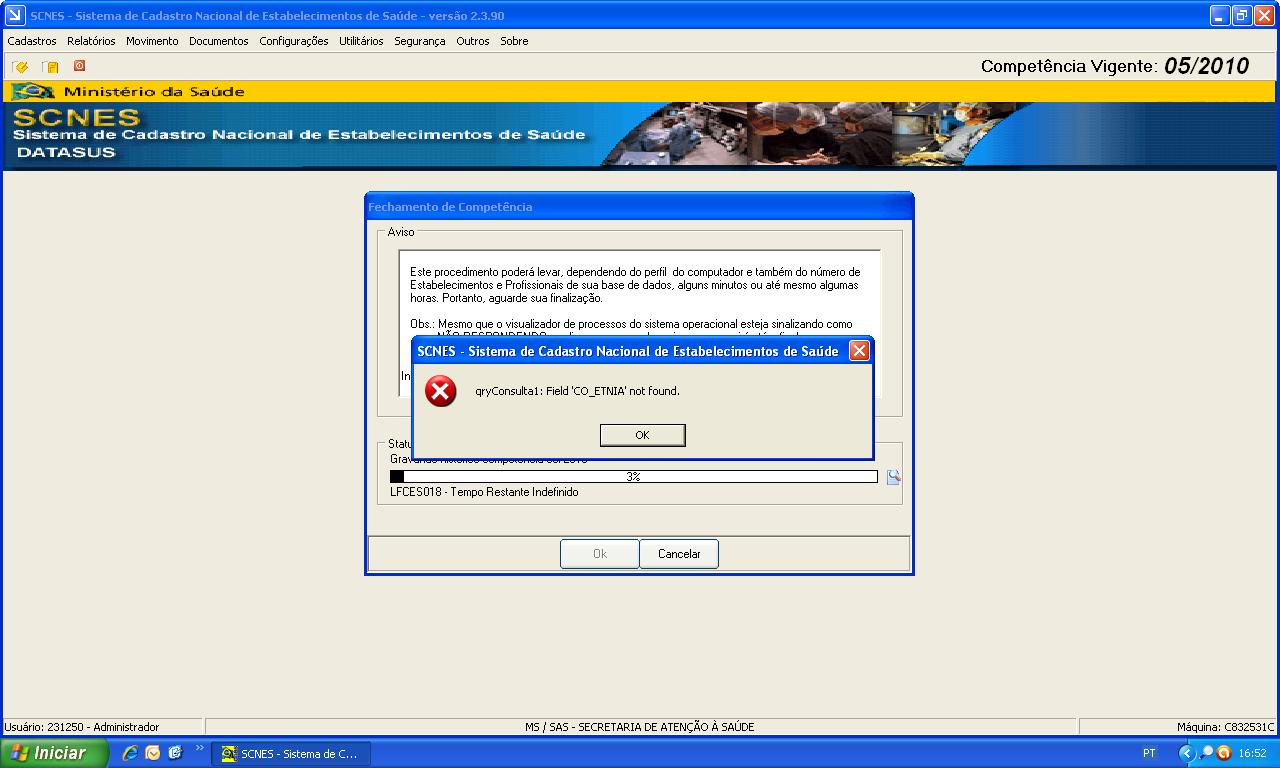1280x768 pixels.
Task: Open Internet Explorer from the quick launch bar
Action: [131, 753]
